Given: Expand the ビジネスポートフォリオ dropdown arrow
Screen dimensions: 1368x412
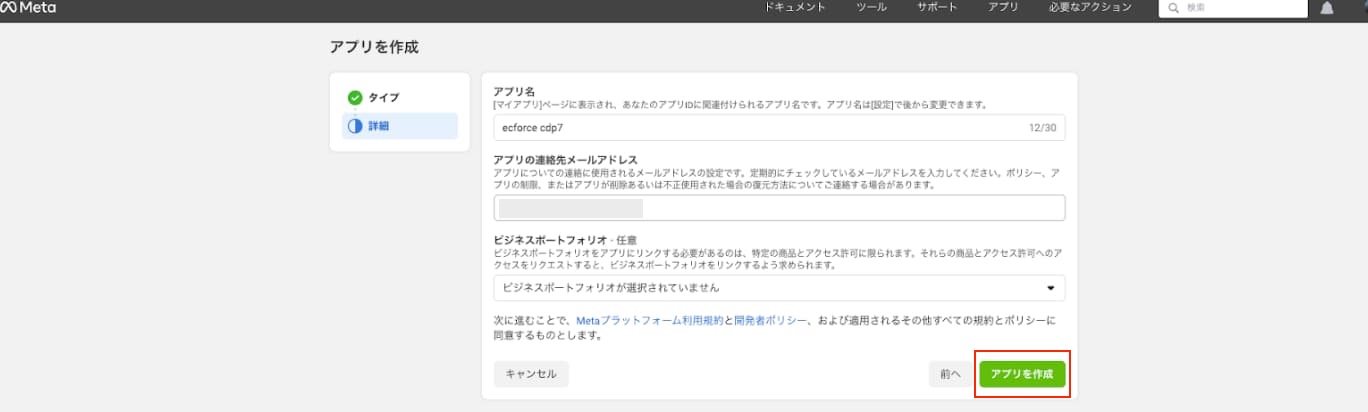Looking at the screenshot, I should (1050, 288).
